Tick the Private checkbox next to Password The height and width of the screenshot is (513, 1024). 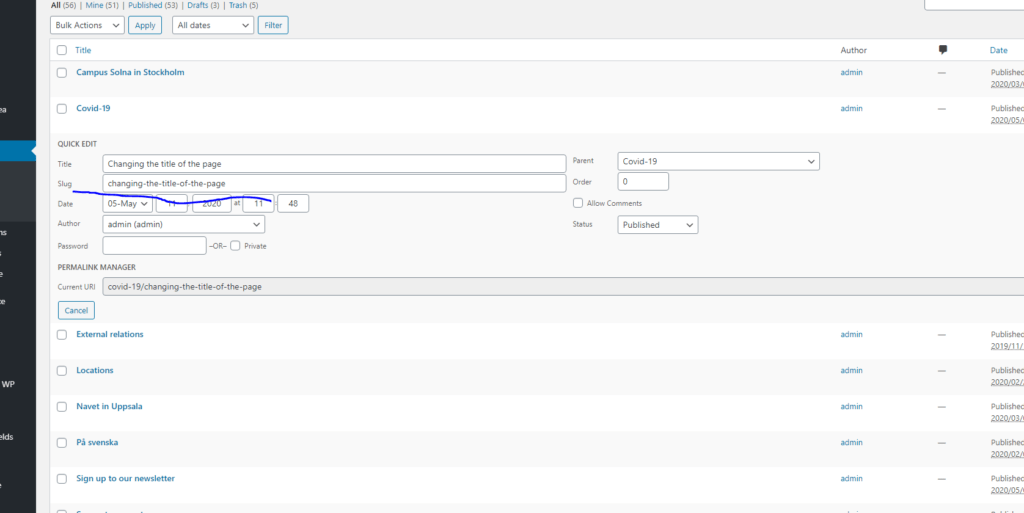tap(235, 245)
